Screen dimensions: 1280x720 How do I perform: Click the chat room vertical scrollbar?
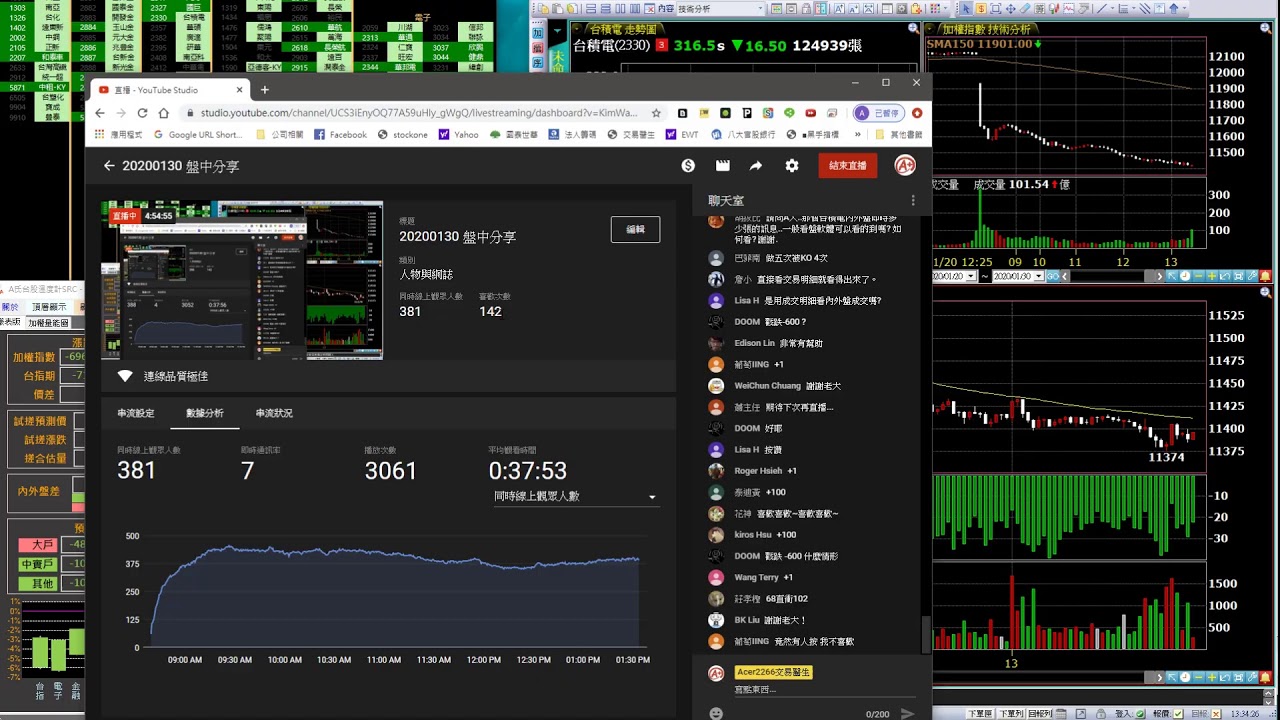[x=925, y=634]
